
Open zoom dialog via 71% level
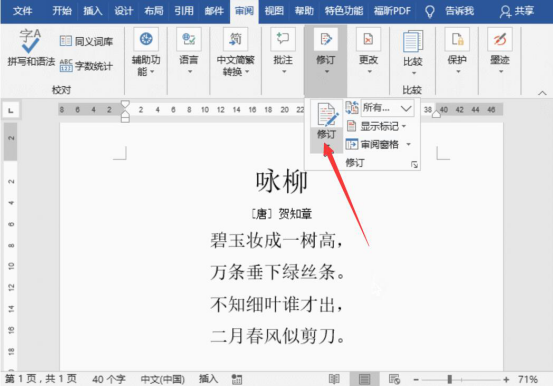[x=528, y=380]
